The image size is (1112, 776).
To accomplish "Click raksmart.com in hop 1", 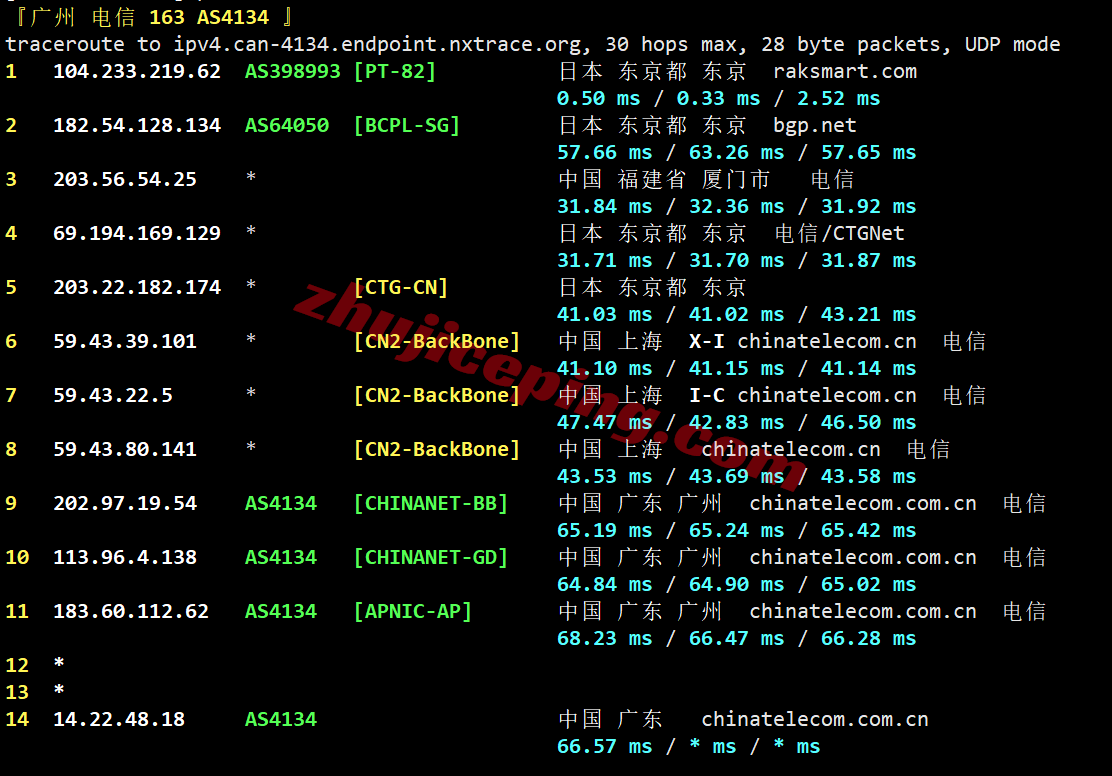I will pyautogui.click(x=845, y=72).
